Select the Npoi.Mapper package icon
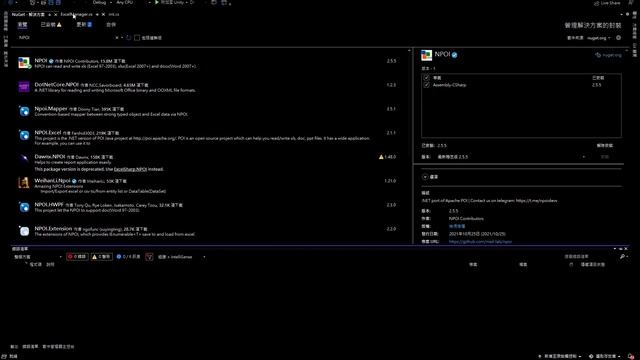The height and width of the screenshot is (360, 640). click(24, 111)
